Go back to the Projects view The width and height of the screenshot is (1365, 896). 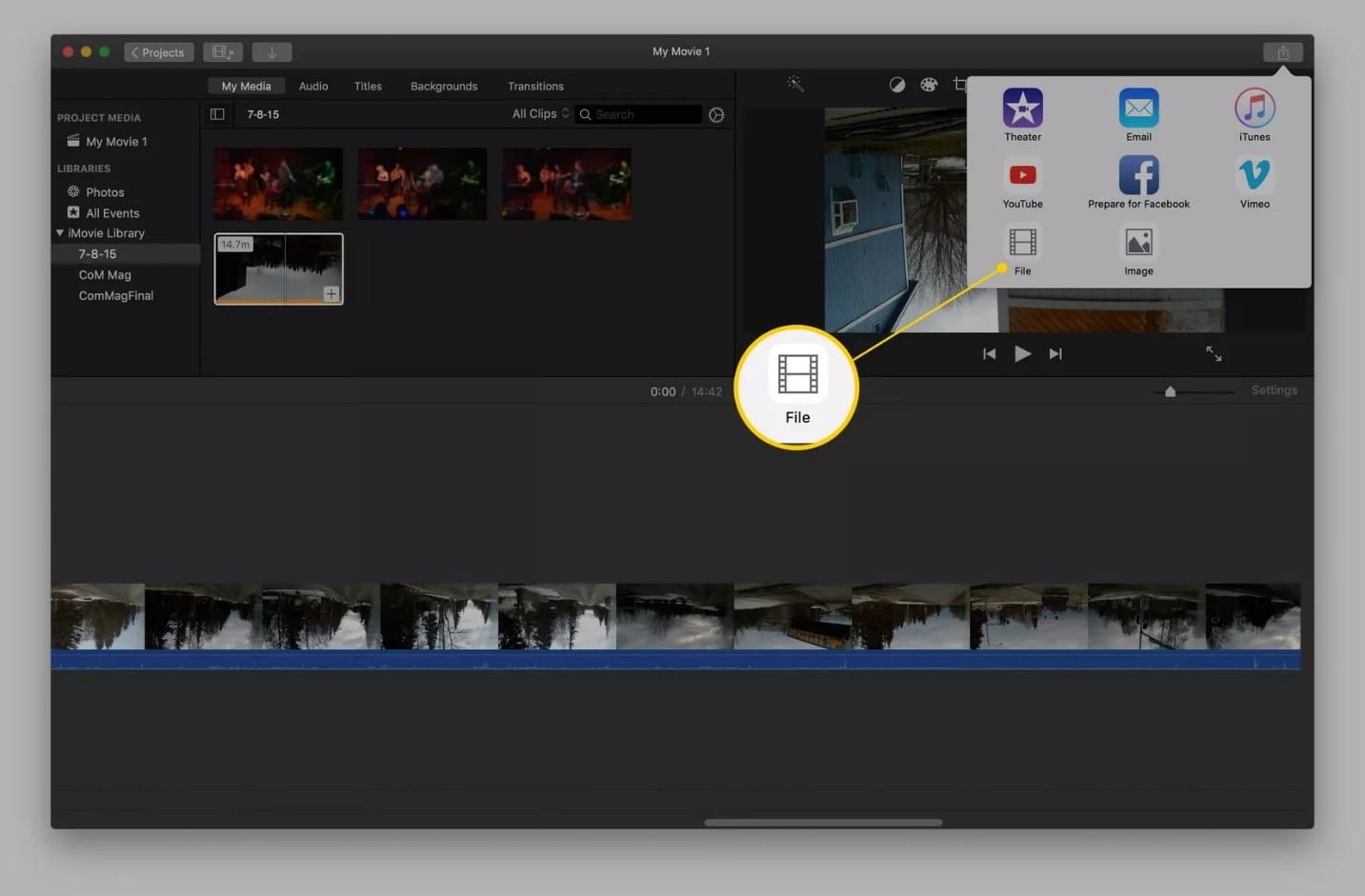(158, 51)
